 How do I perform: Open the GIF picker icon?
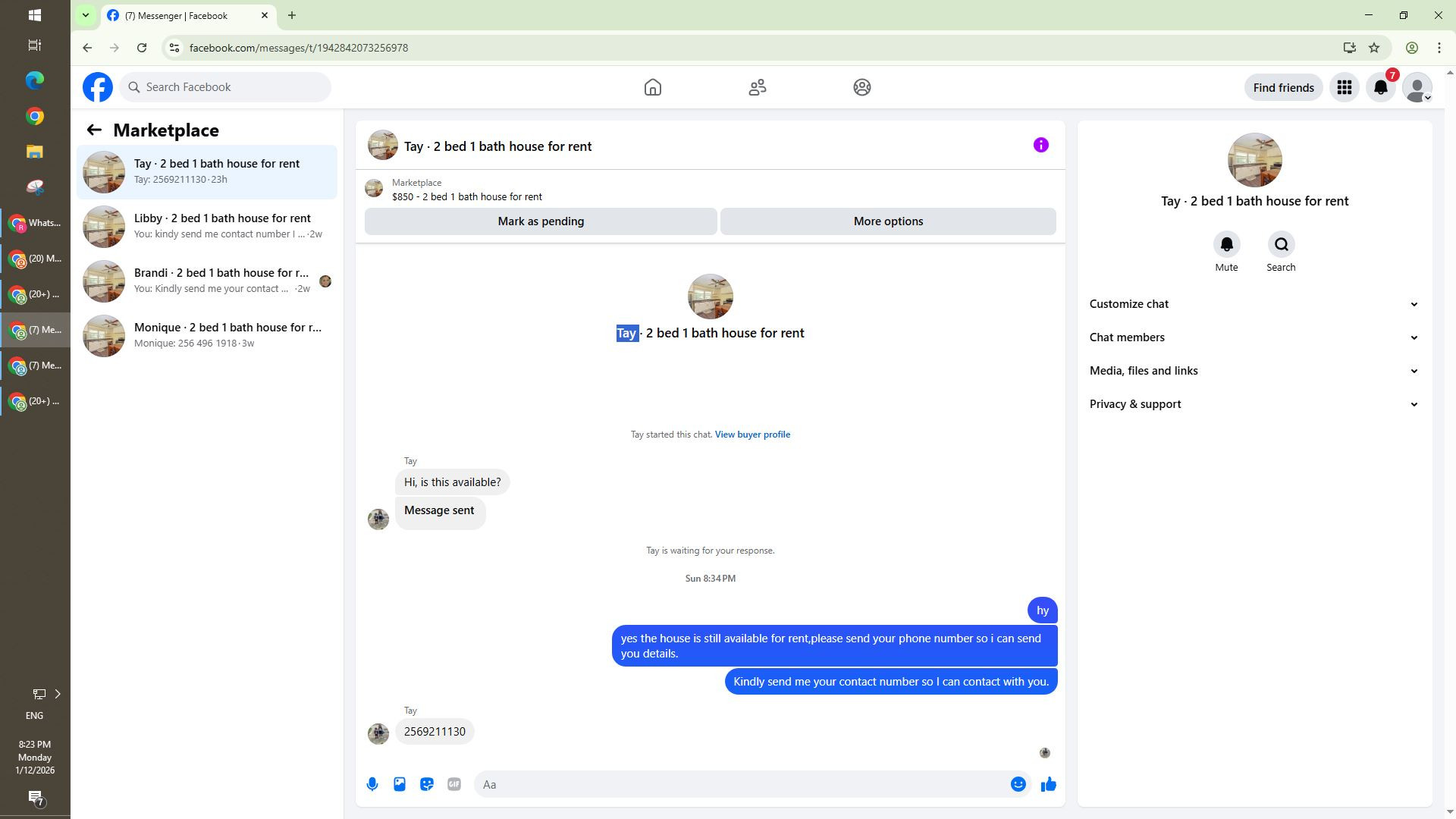click(454, 784)
